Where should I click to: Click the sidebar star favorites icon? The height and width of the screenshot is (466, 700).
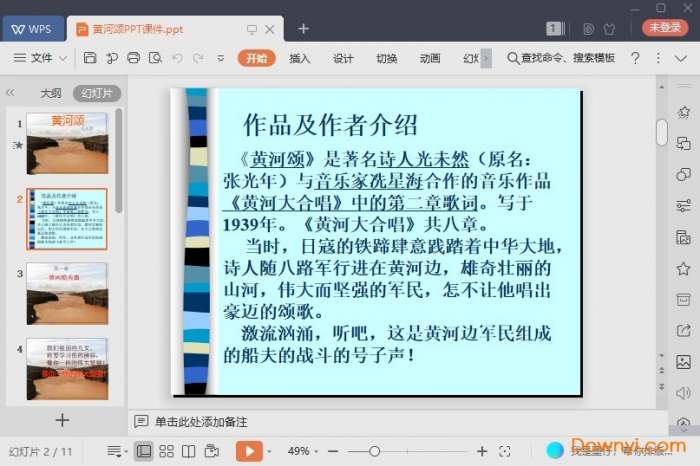click(683, 269)
